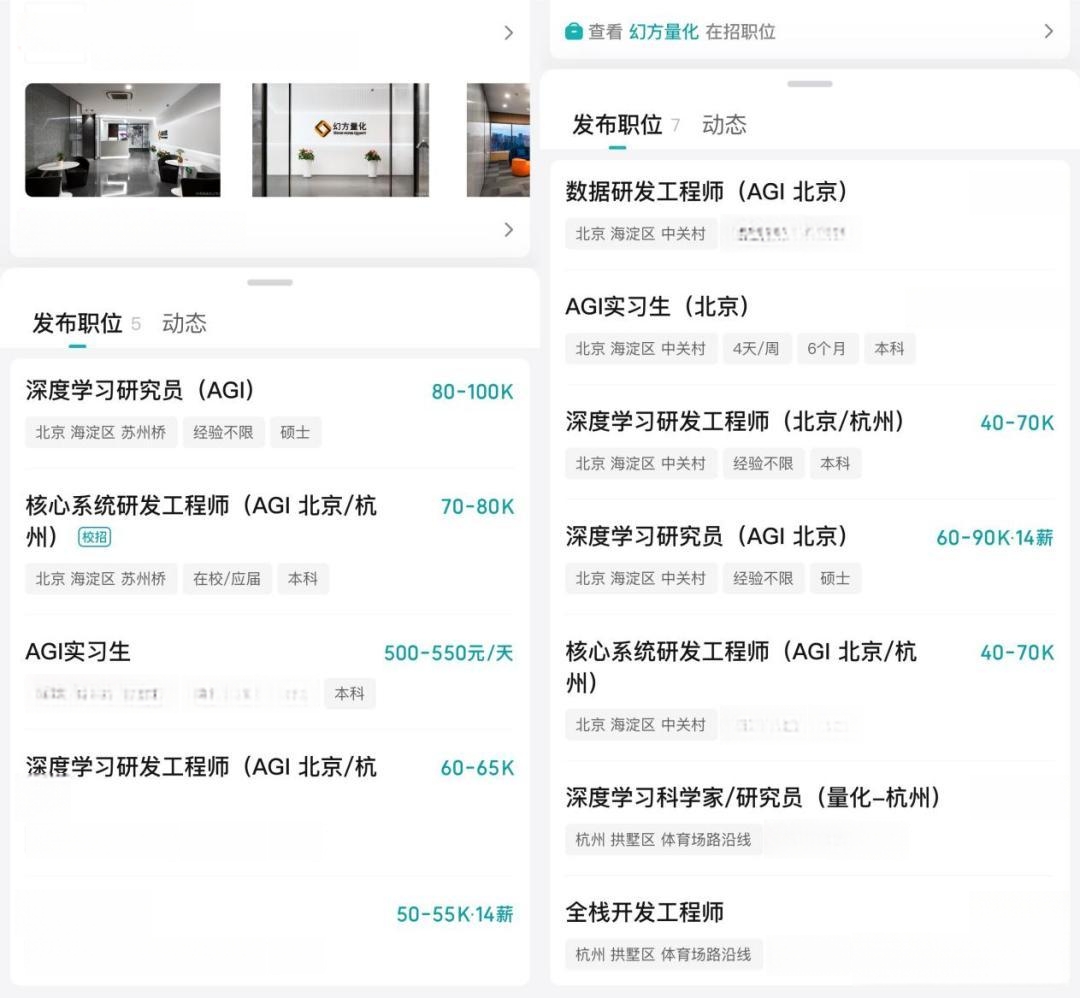The width and height of the screenshot is (1080, 998).
Task: Open job 深度学习研发工程师（北京/杭州）
Action: 735,422
